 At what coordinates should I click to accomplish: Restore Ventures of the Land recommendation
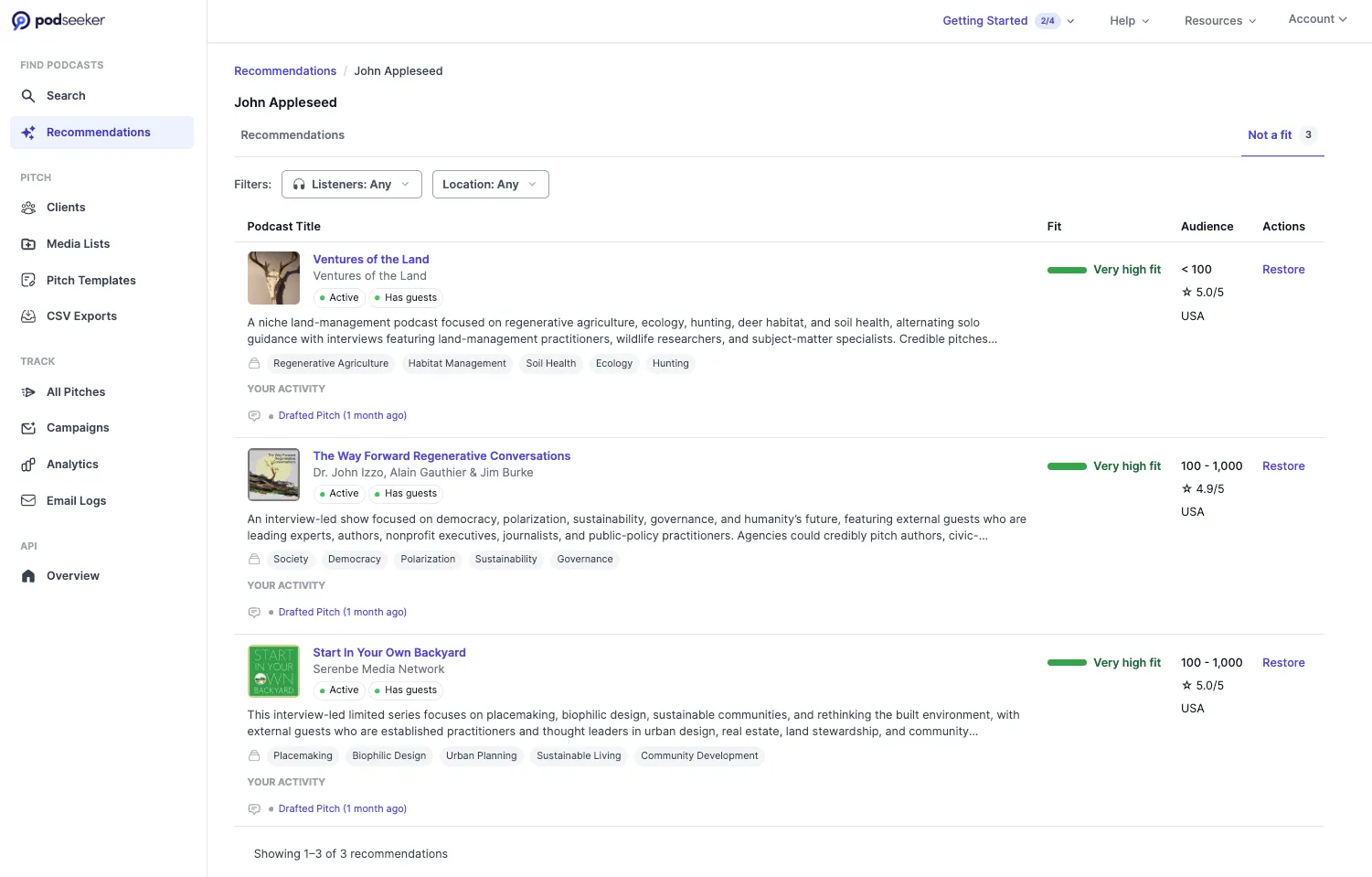(1283, 270)
